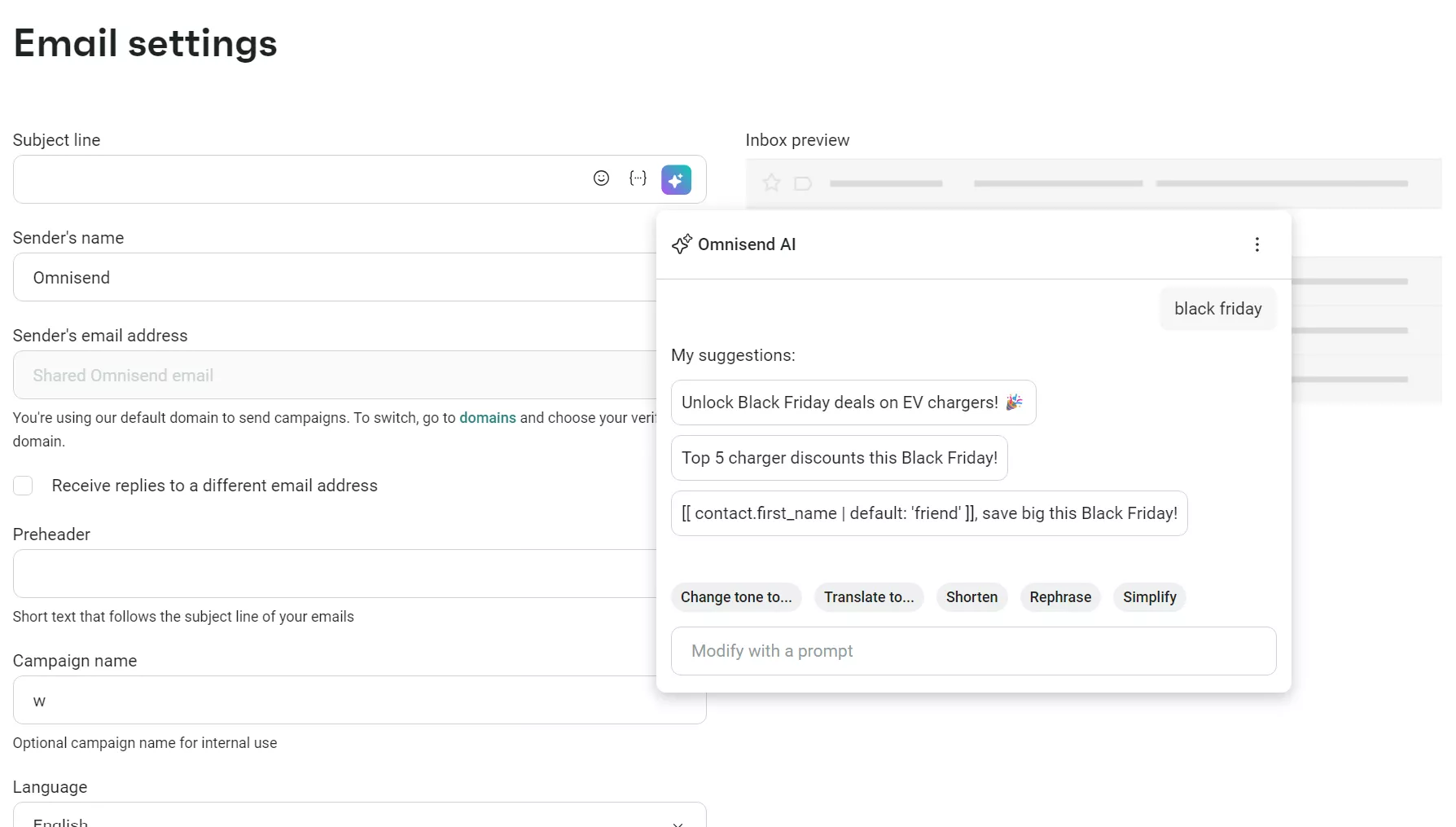Choose suggestion 'Top 5 charger discounts this Black Friday!'

(840, 458)
